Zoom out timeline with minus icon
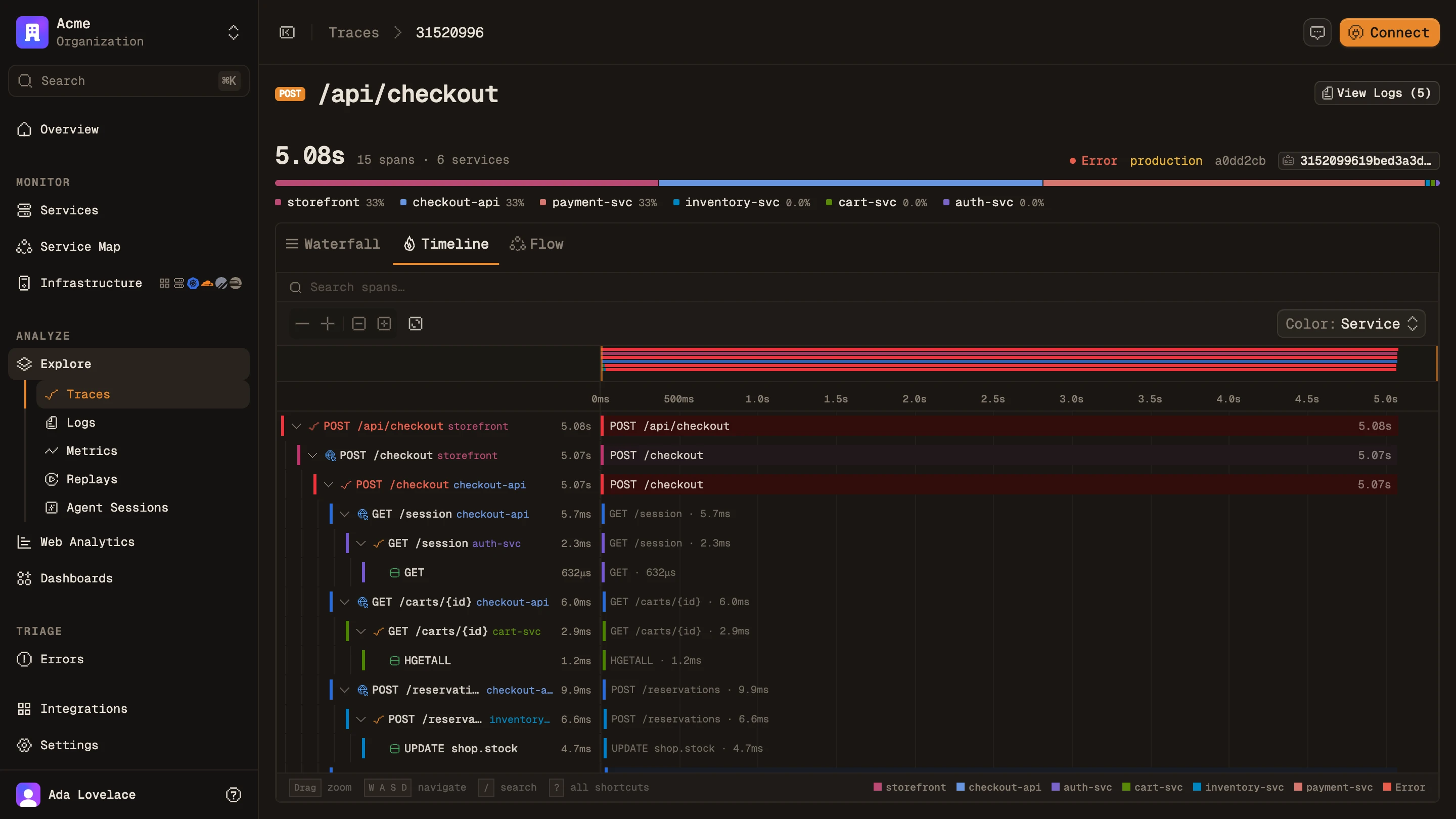The image size is (1456, 819). [x=302, y=324]
